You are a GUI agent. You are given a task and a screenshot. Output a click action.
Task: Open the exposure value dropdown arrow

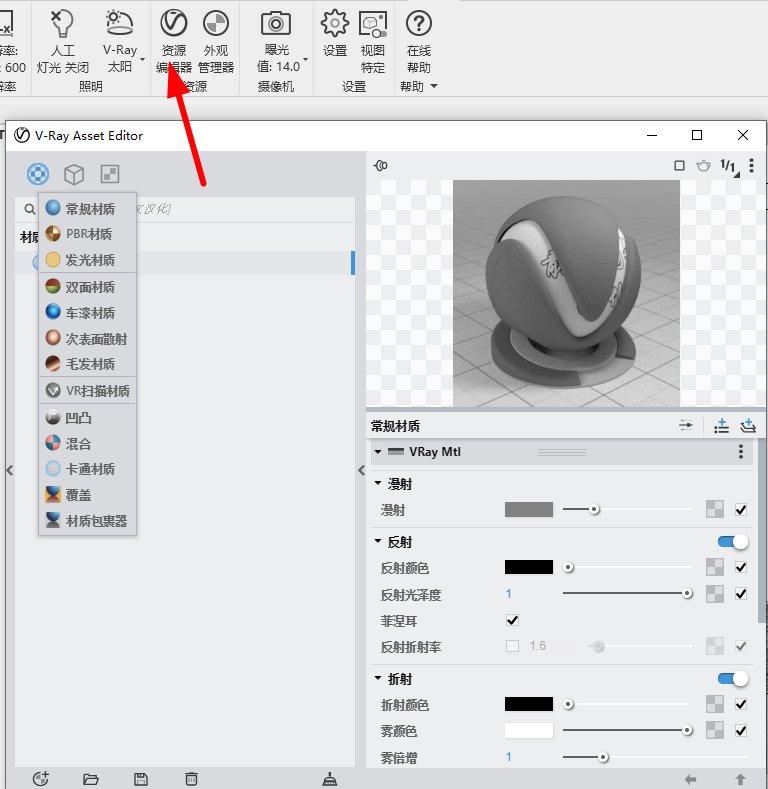coord(305,60)
